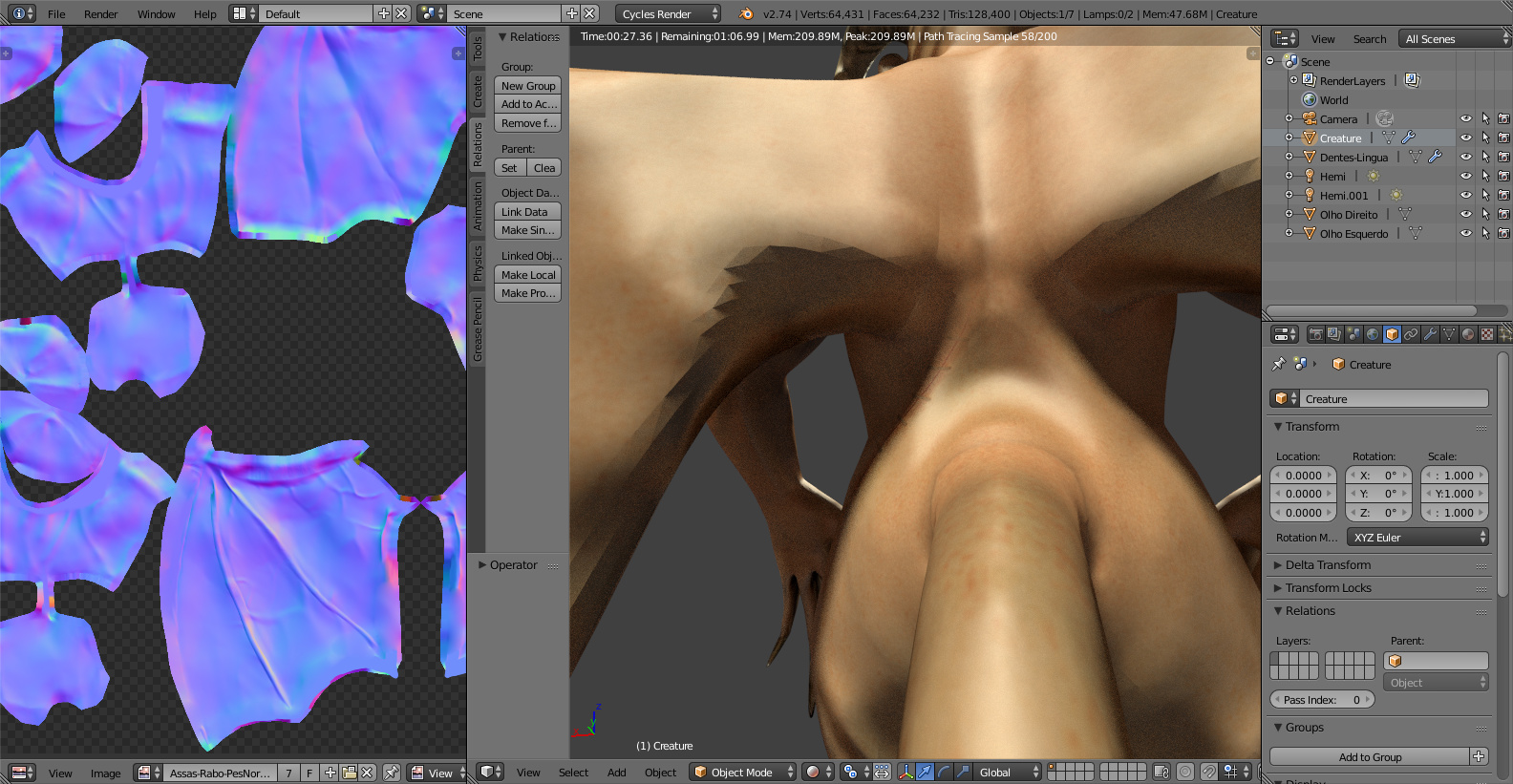Viewport: 1513px width, 784px height.
Task: Open the Object Data tab (triangle mesh icon)
Action: coord(1449,334)
